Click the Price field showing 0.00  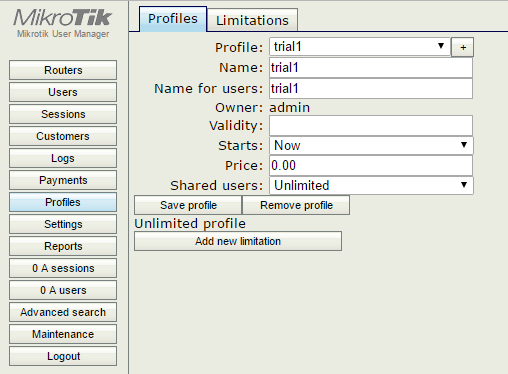coord(371,166)
